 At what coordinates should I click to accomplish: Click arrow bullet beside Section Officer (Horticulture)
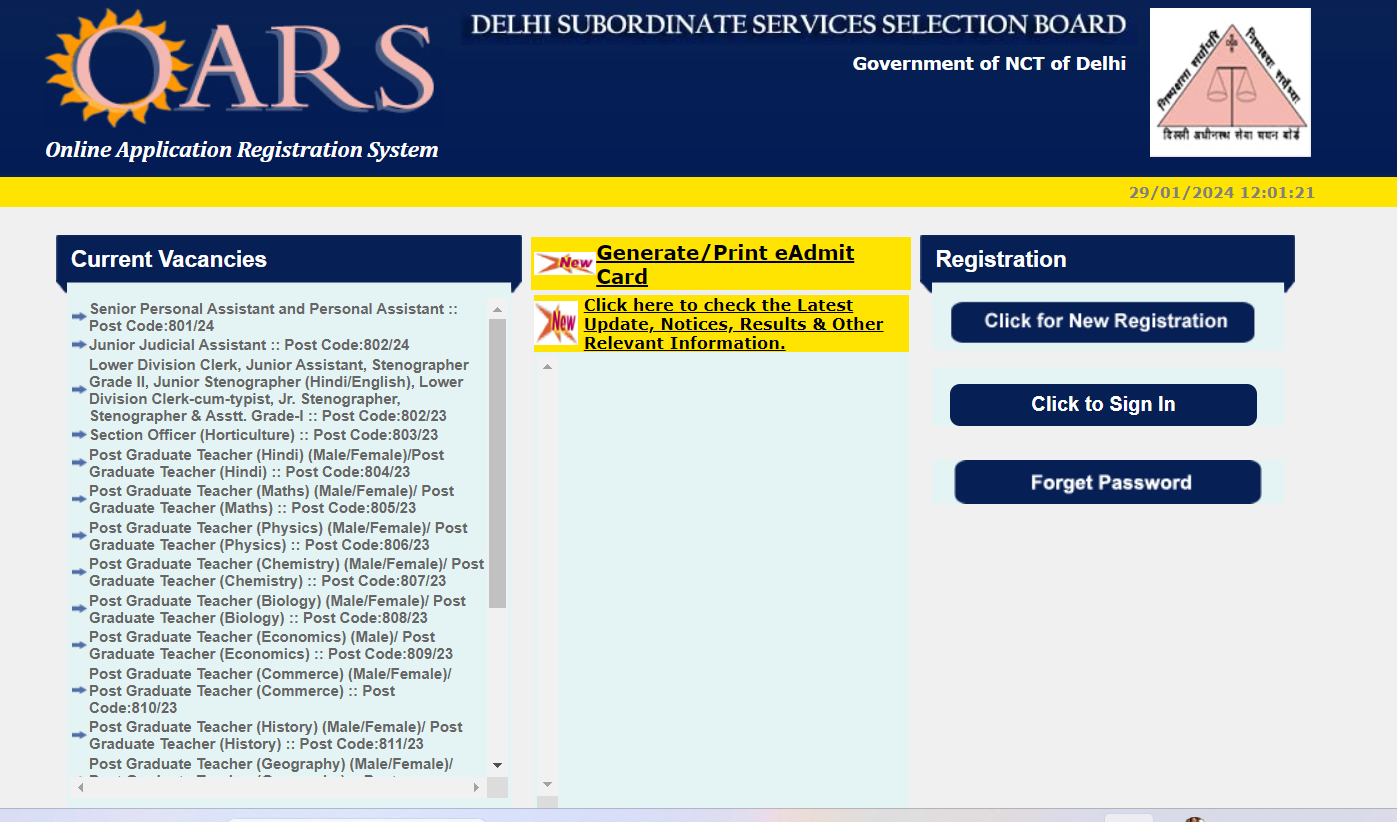[79, 435]
